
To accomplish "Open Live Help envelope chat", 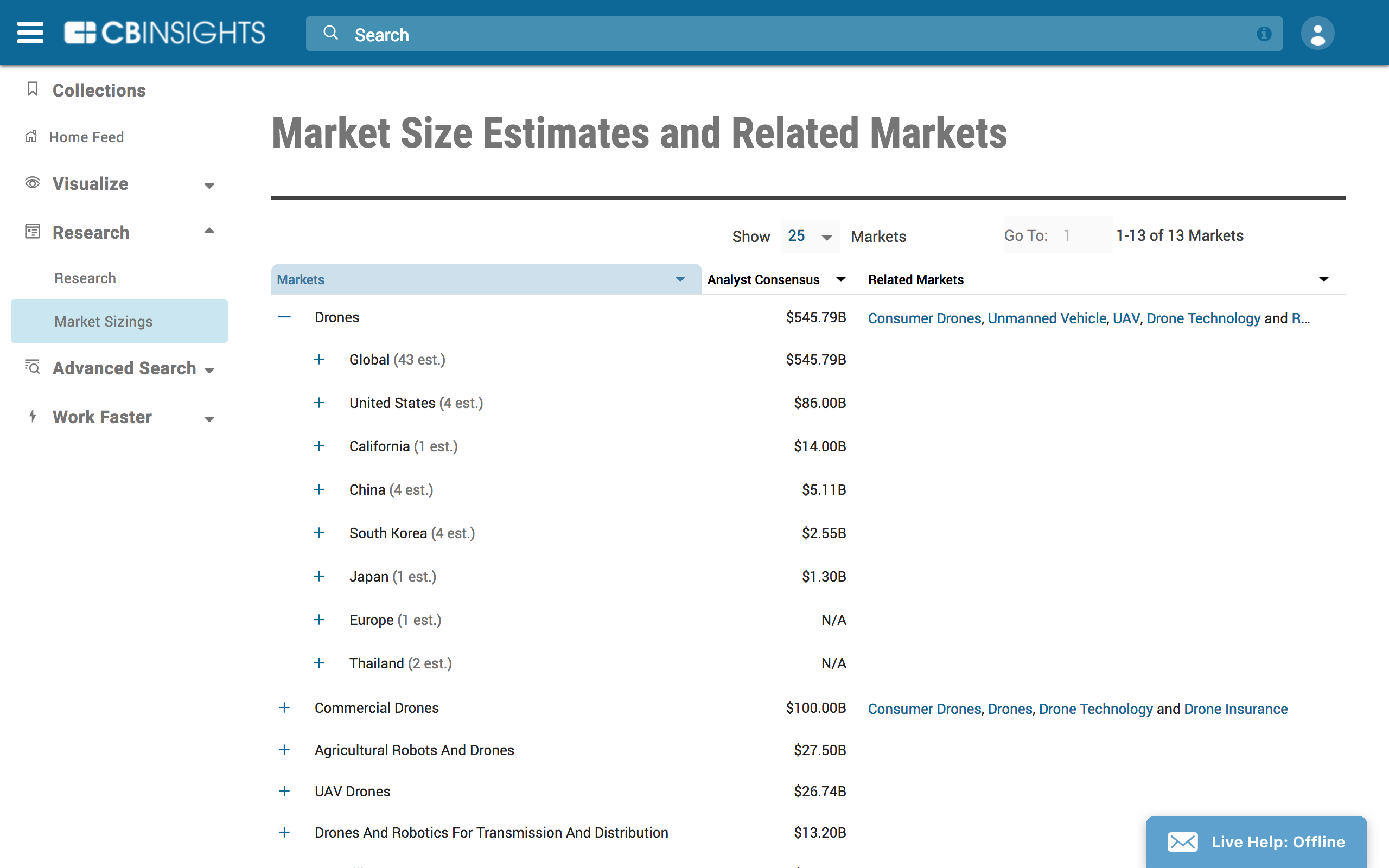I will tap(1182, 841).
